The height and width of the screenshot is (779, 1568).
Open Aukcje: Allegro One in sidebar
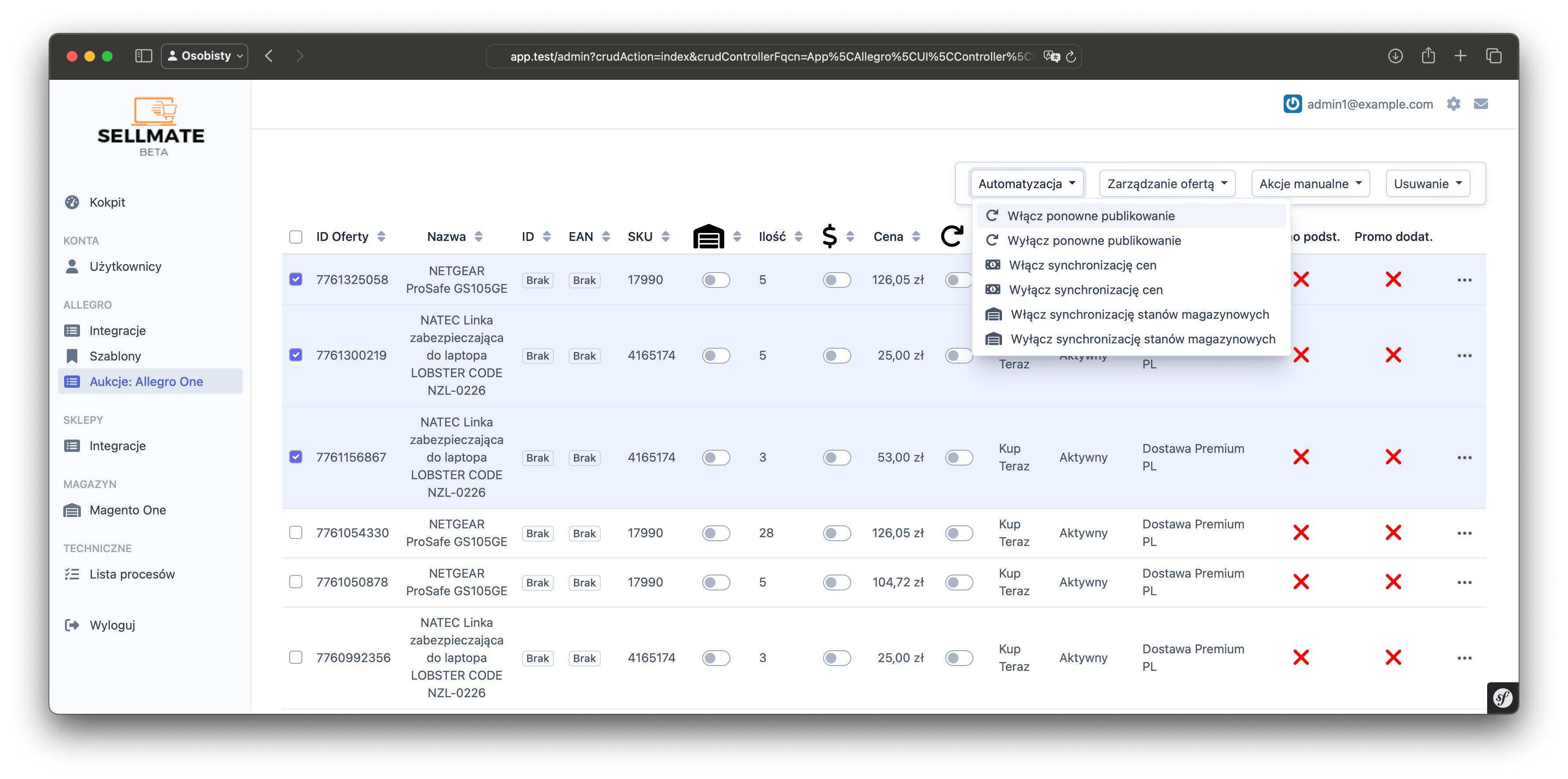click(x=150, y=382)
